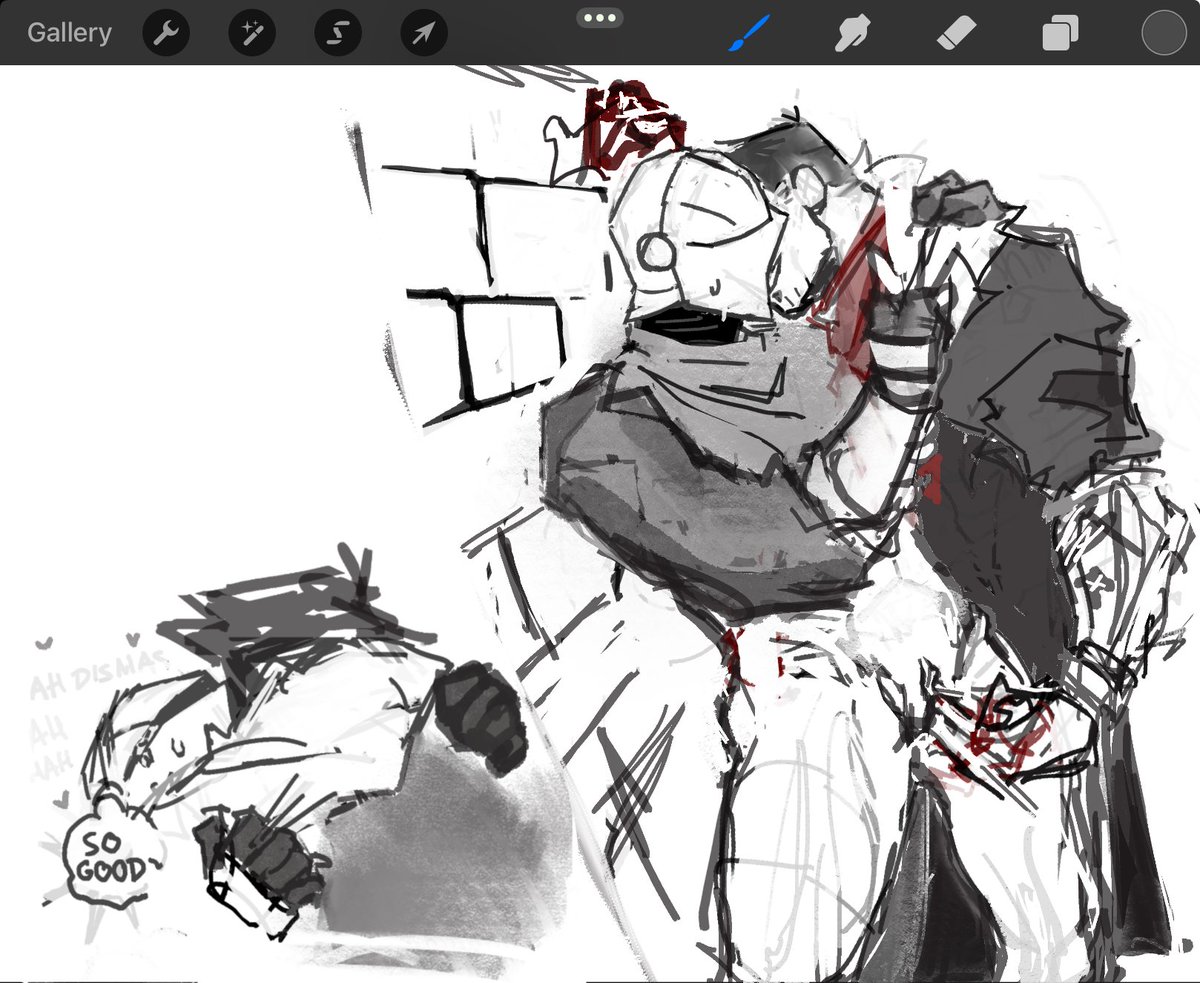The height and width of the screenshot is (983, 1200).
Task: Open the Actions wrench menu
Action: pos(166,34)
